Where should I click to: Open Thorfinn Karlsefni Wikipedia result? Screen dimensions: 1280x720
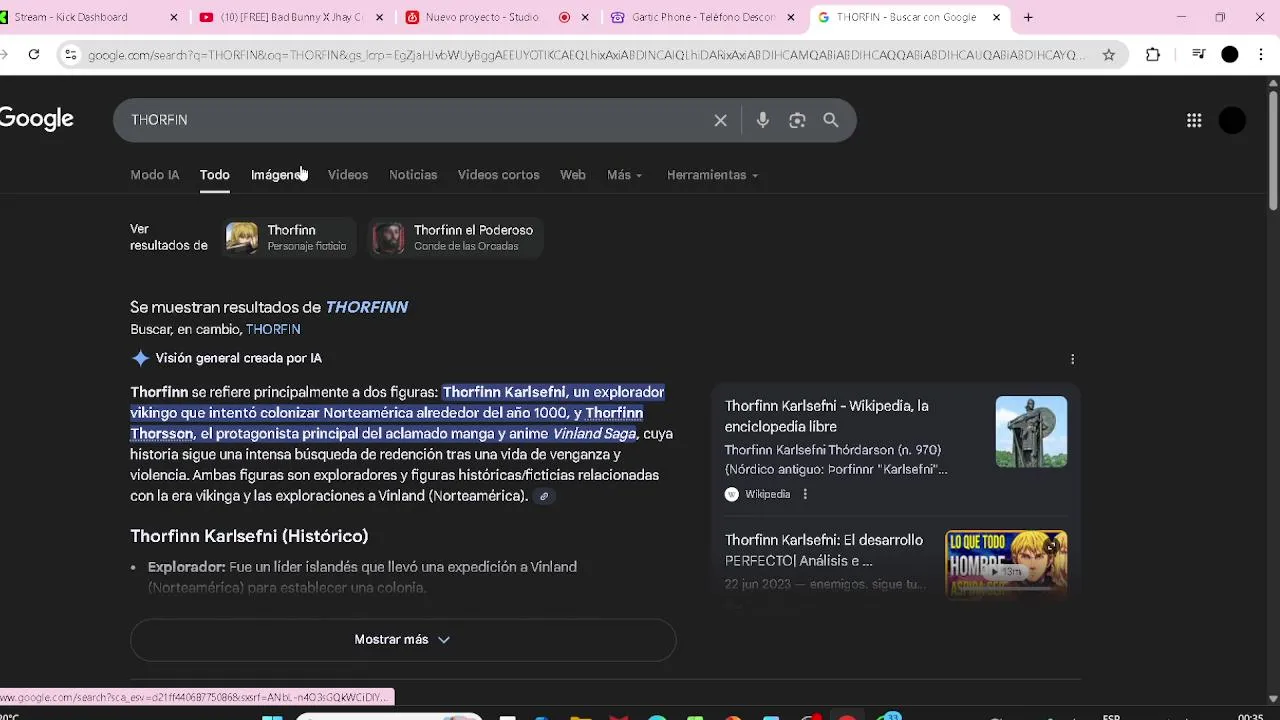[x=826, y=416]
